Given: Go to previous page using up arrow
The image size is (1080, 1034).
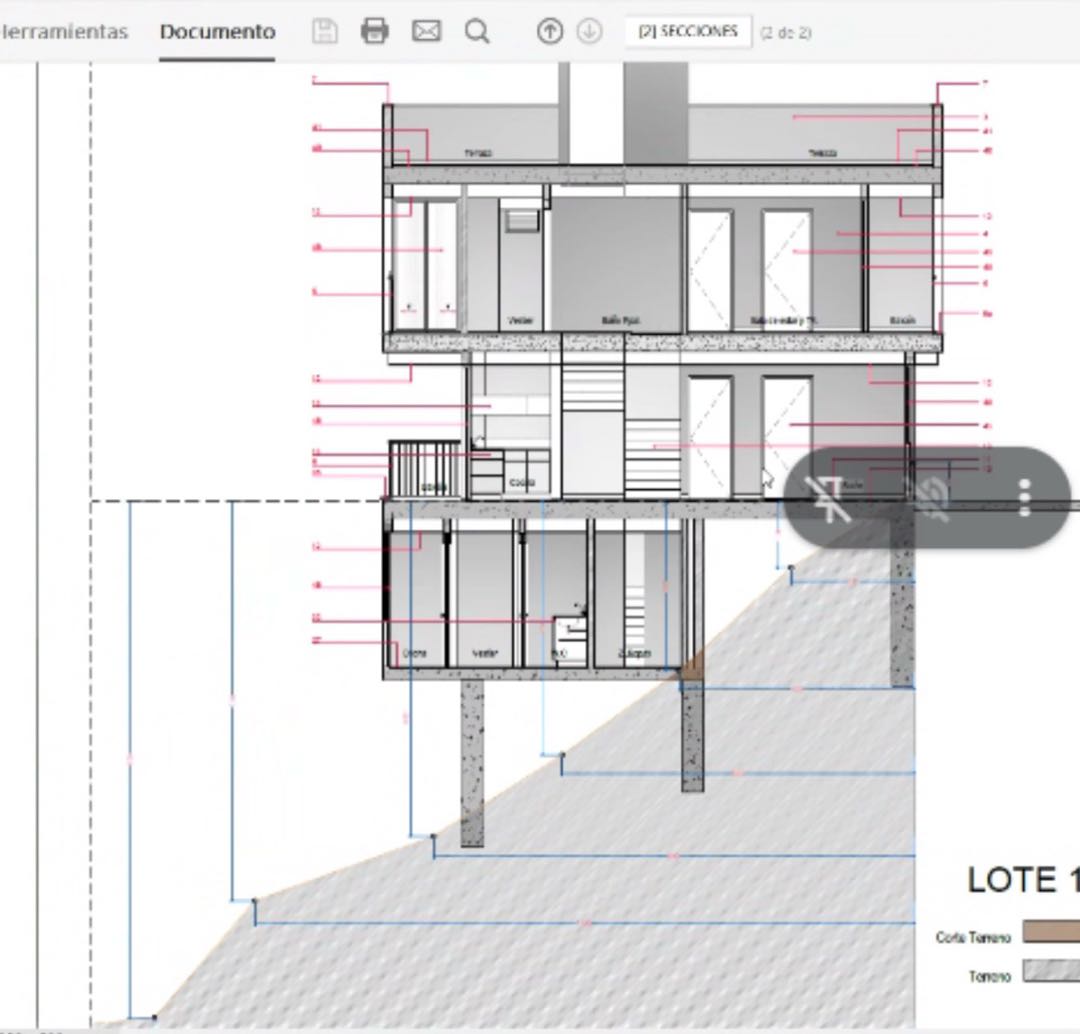Looking at the screenshot, I should 549,31.
